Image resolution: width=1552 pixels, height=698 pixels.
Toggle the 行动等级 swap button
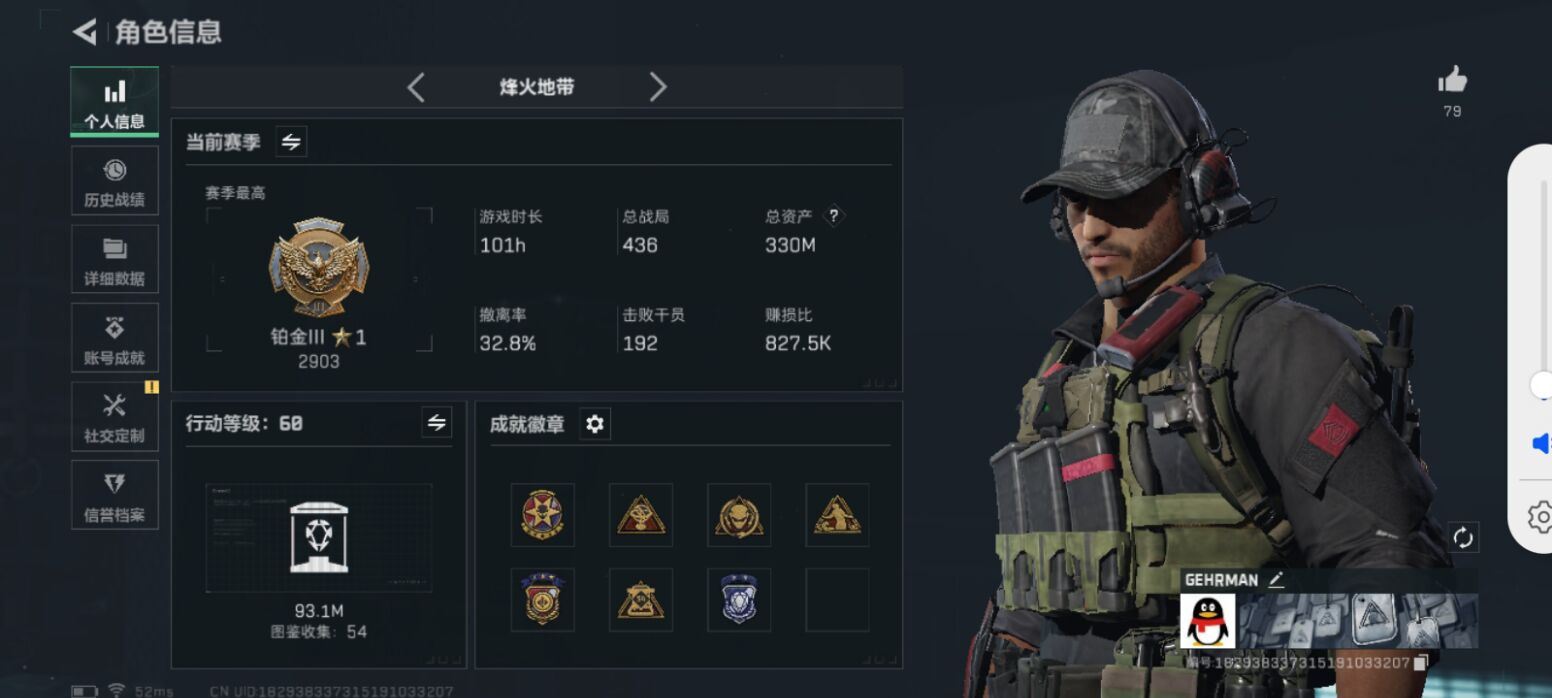coord(436,423)
